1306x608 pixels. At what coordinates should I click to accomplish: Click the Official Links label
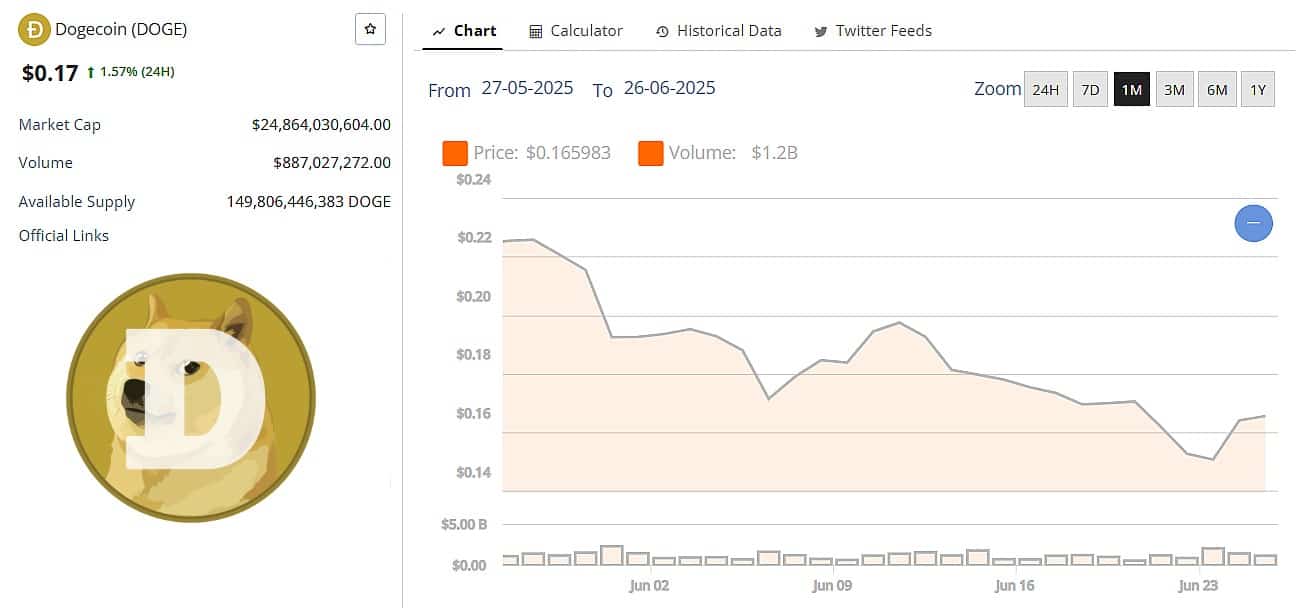tap(64, 236)
